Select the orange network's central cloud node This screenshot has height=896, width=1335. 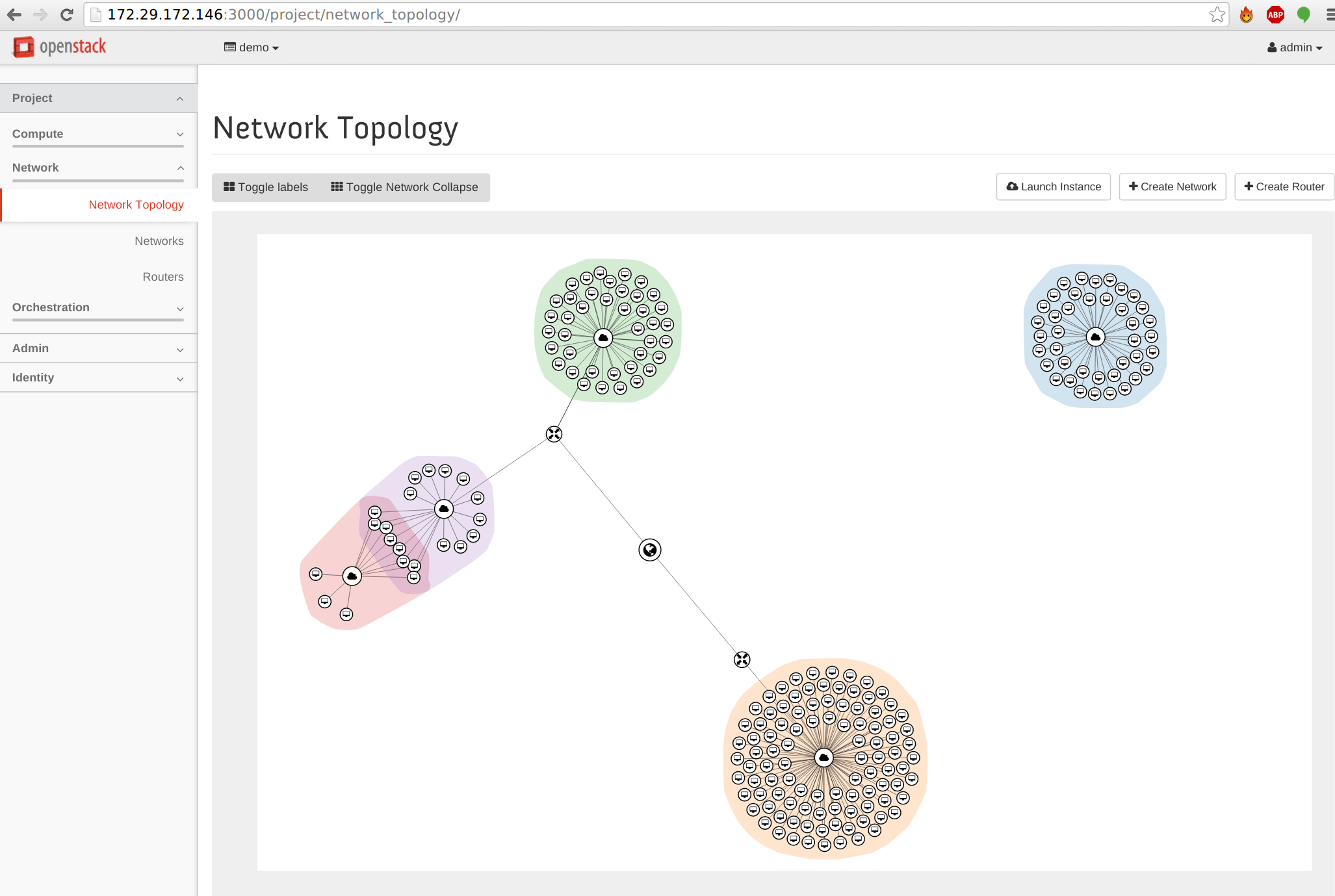click(x=823, y=758)
